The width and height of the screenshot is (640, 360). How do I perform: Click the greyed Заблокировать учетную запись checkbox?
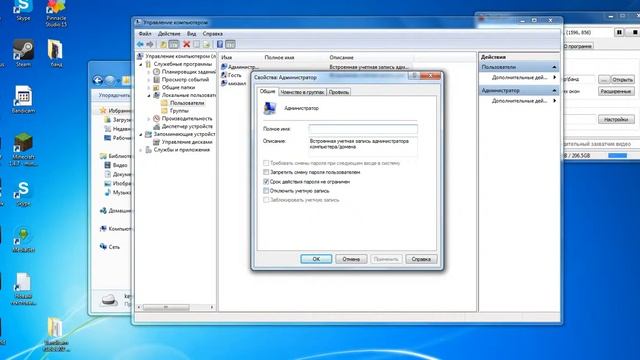pos(266,200)
